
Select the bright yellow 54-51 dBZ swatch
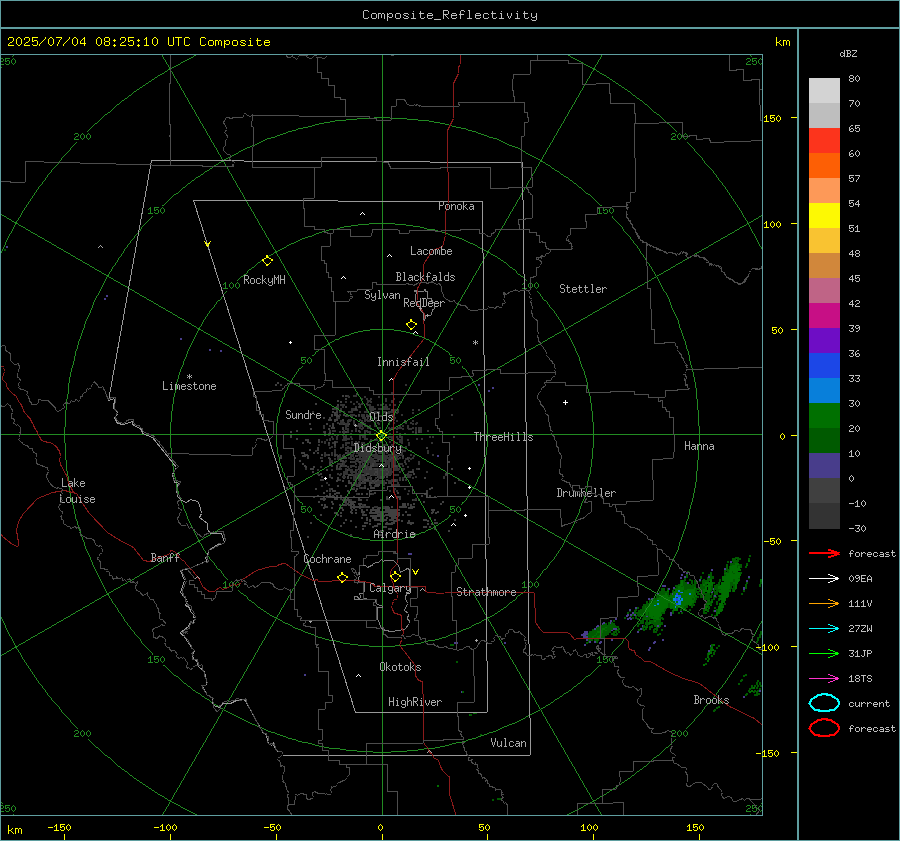824,216
